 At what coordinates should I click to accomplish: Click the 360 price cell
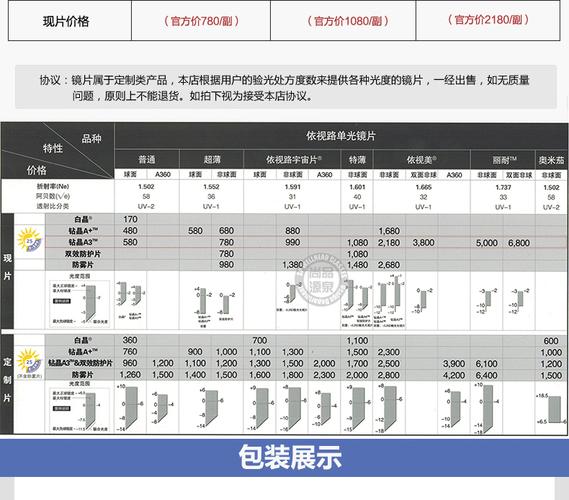(x=130, y=340)
